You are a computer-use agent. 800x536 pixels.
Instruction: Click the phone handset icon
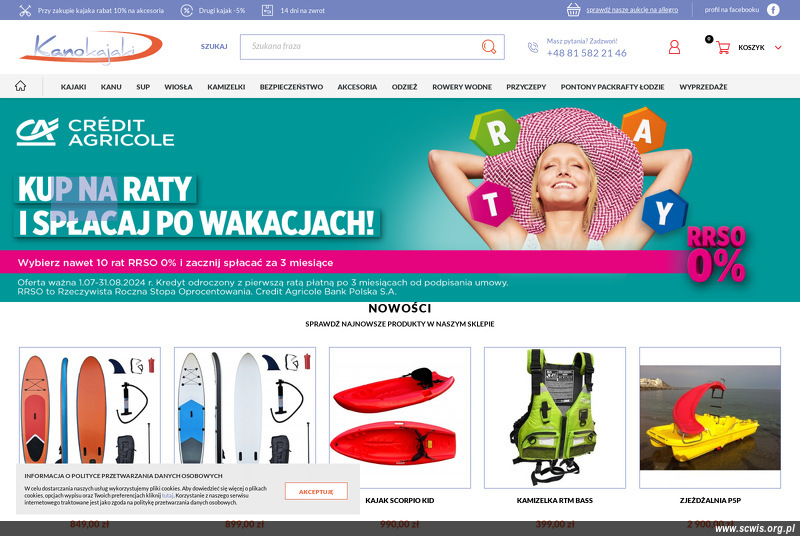533,47
